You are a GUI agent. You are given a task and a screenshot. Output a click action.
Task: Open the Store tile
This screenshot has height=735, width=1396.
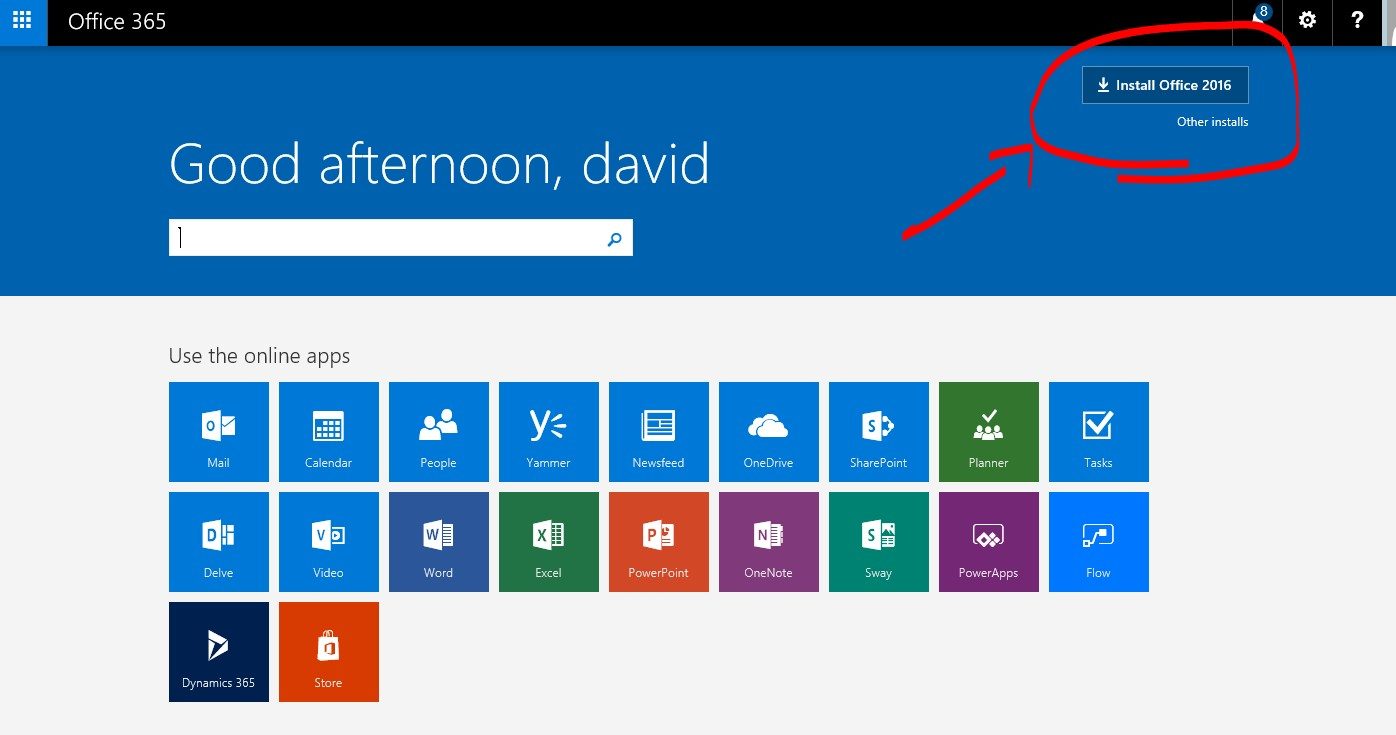click(329, 652)
